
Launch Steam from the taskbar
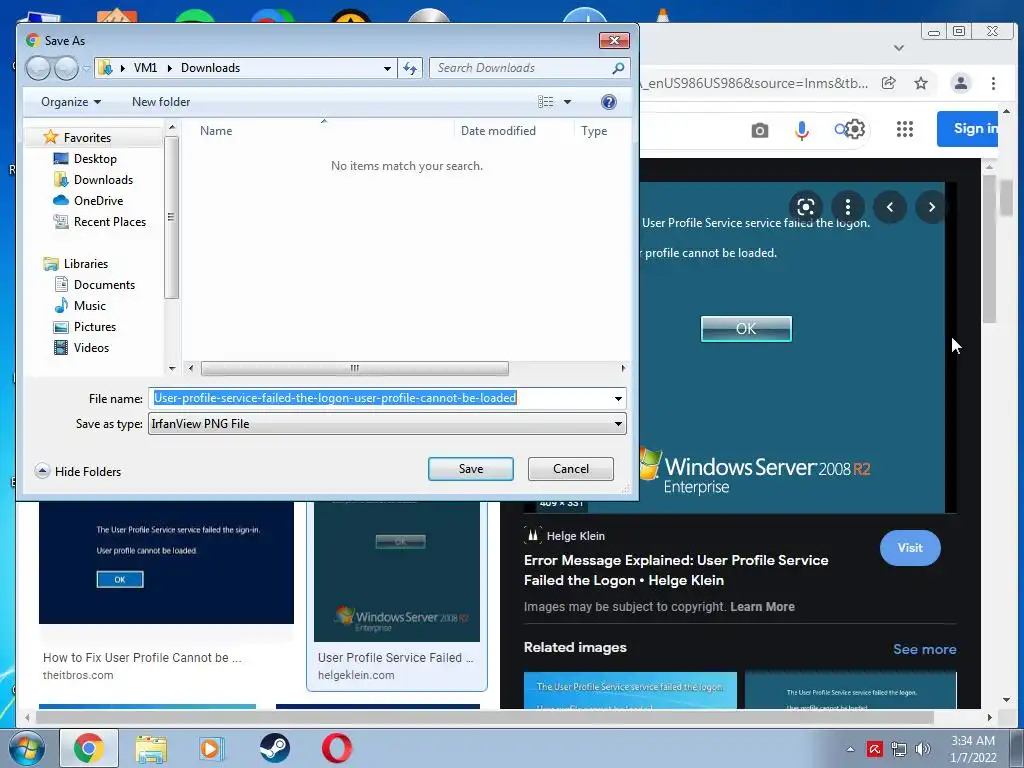click(x=274, y=748)
